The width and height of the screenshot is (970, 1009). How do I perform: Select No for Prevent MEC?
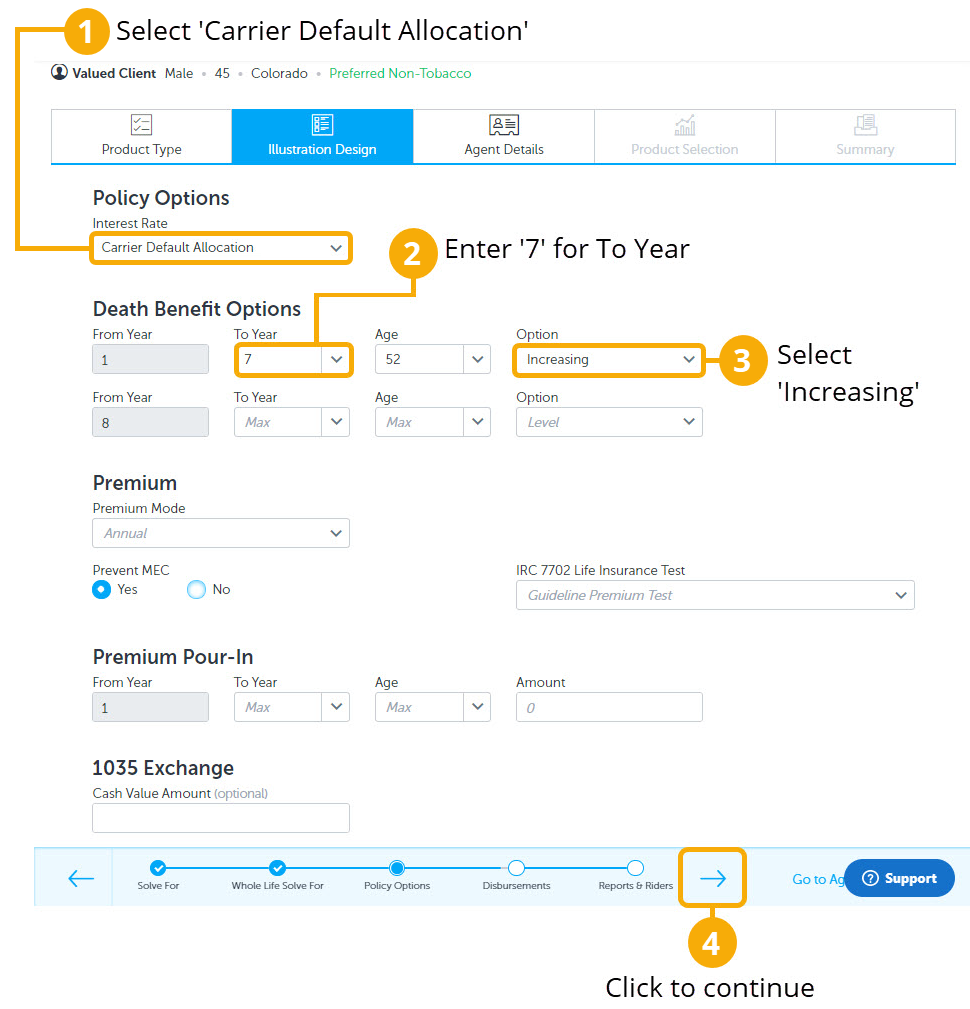[x=198, y=590]
